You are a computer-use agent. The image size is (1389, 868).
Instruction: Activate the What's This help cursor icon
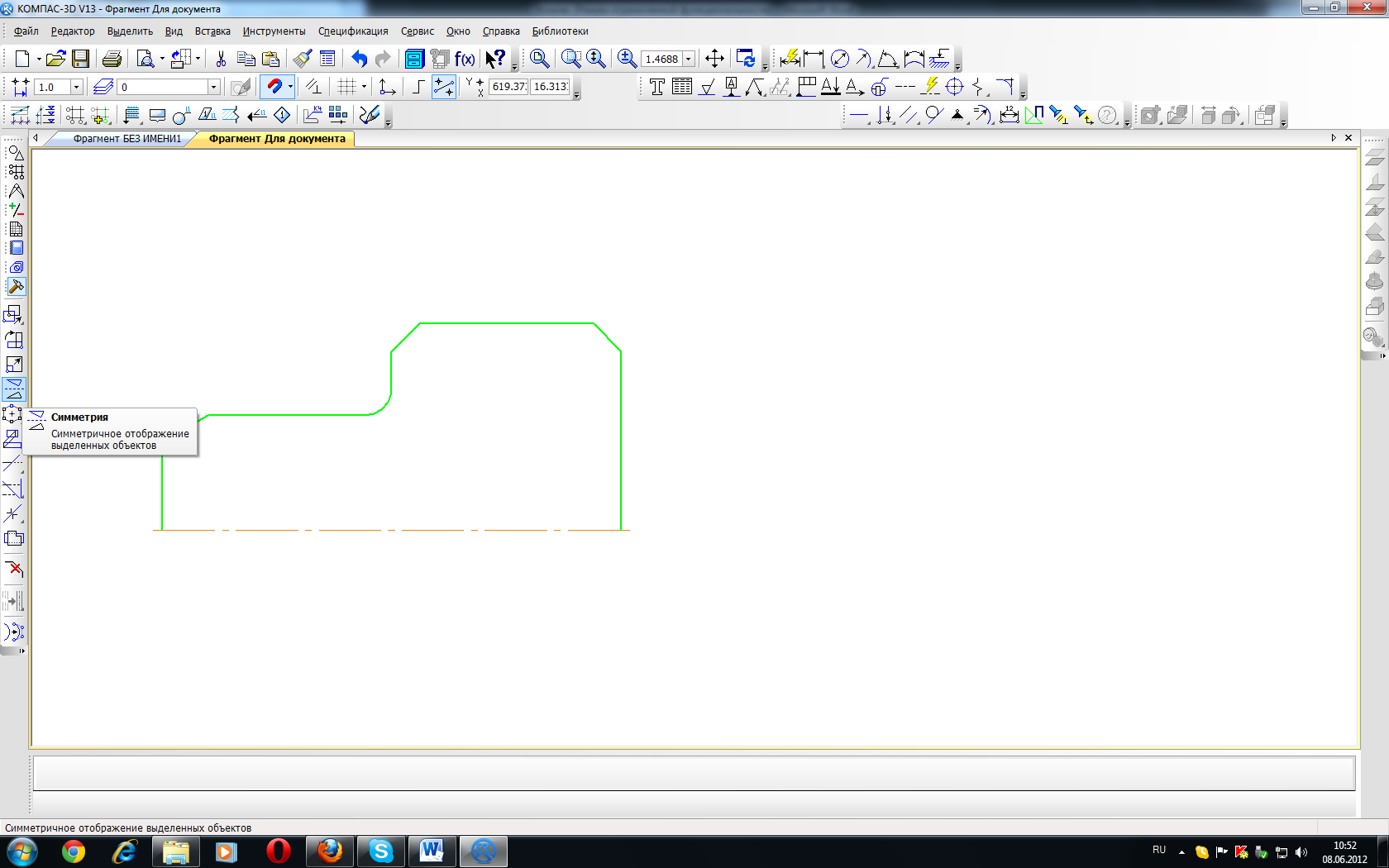tap(494, 59)
